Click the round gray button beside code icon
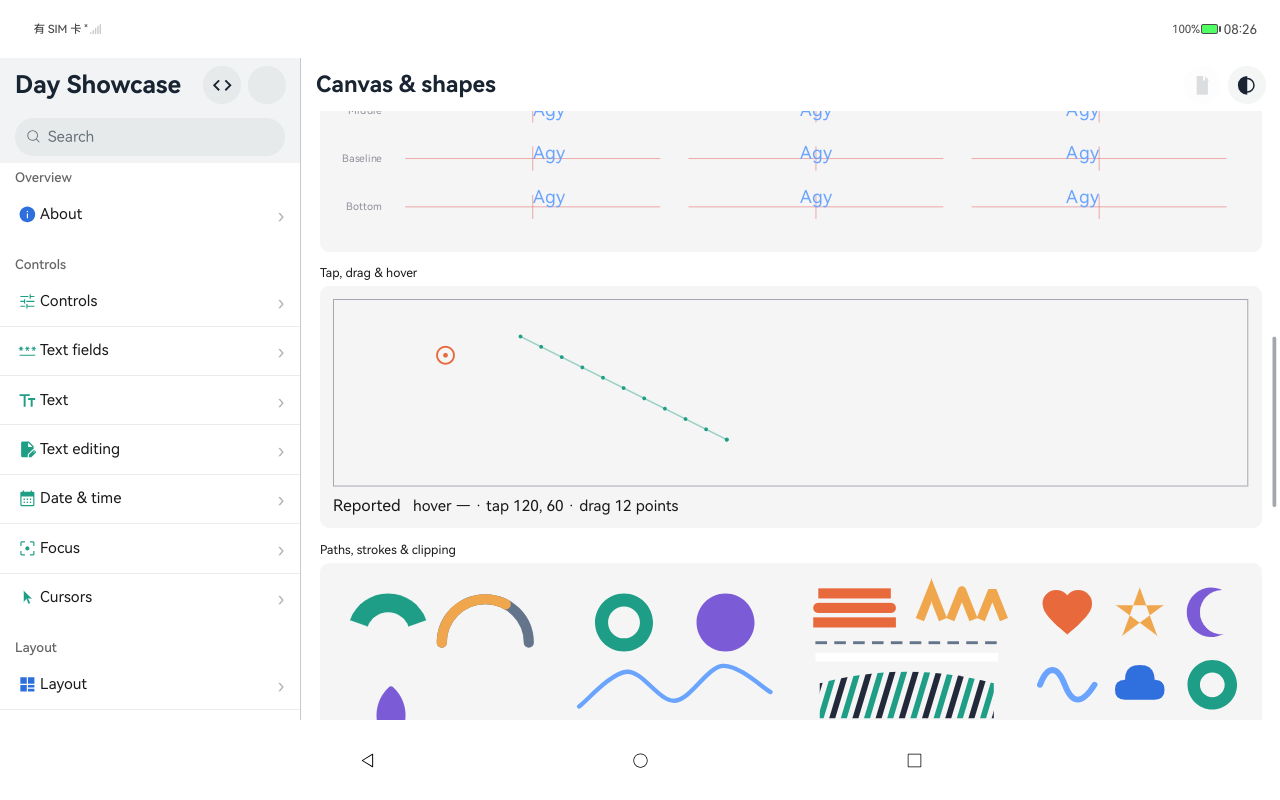This screenshot has width=1280, height=800. coord(267,85)
